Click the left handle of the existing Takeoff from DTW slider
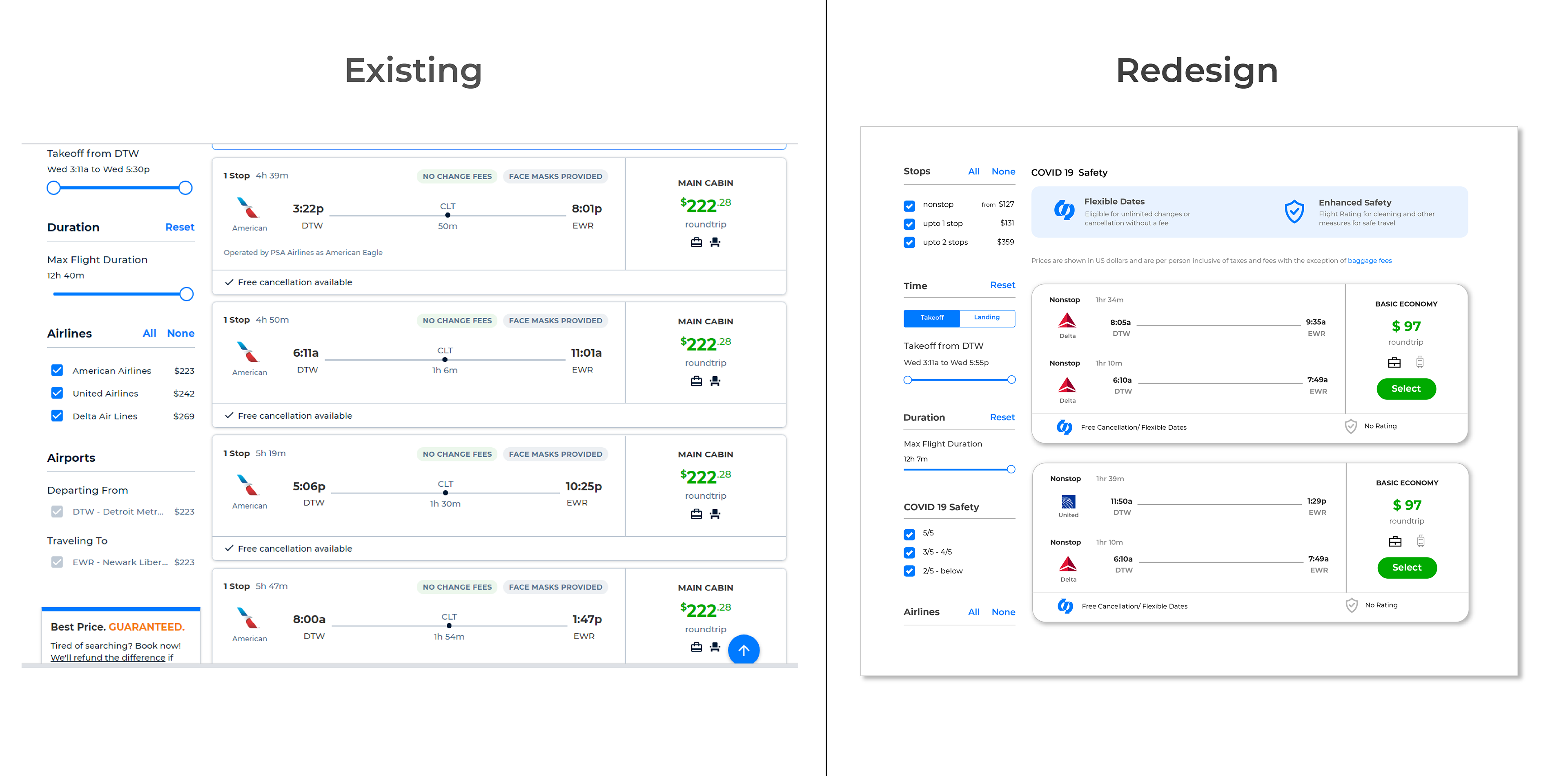Screen dimensions: 1568x776 coord(53,187)
